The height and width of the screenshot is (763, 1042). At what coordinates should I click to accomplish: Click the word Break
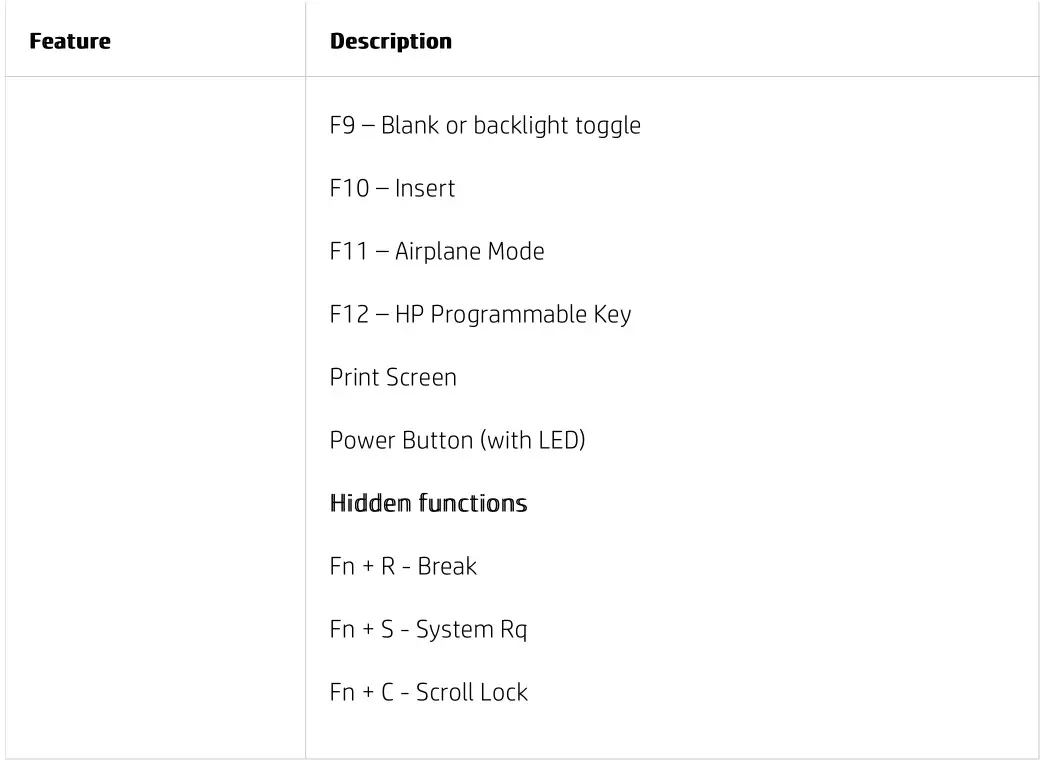447,566
